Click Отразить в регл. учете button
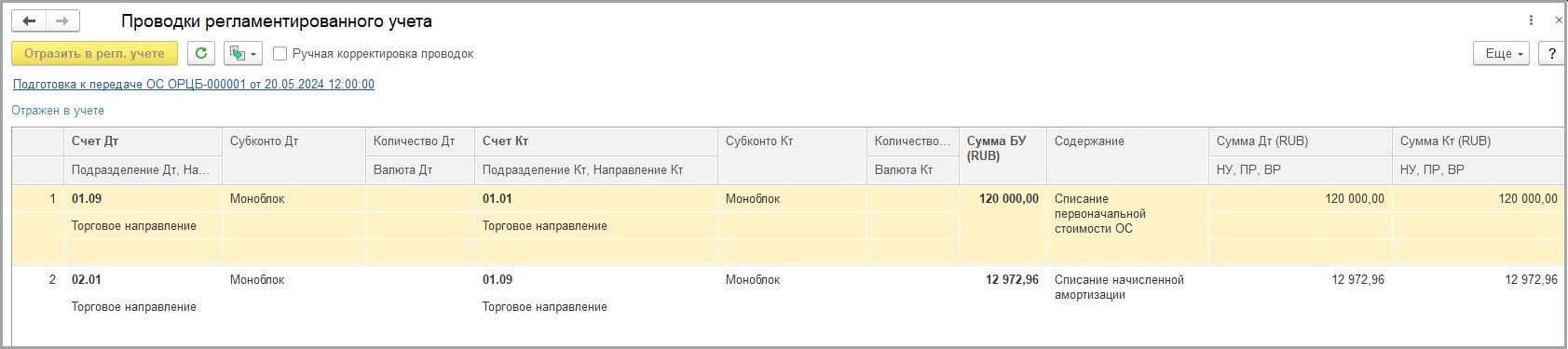The image size is (1568, 349). [x=94, y=54]
